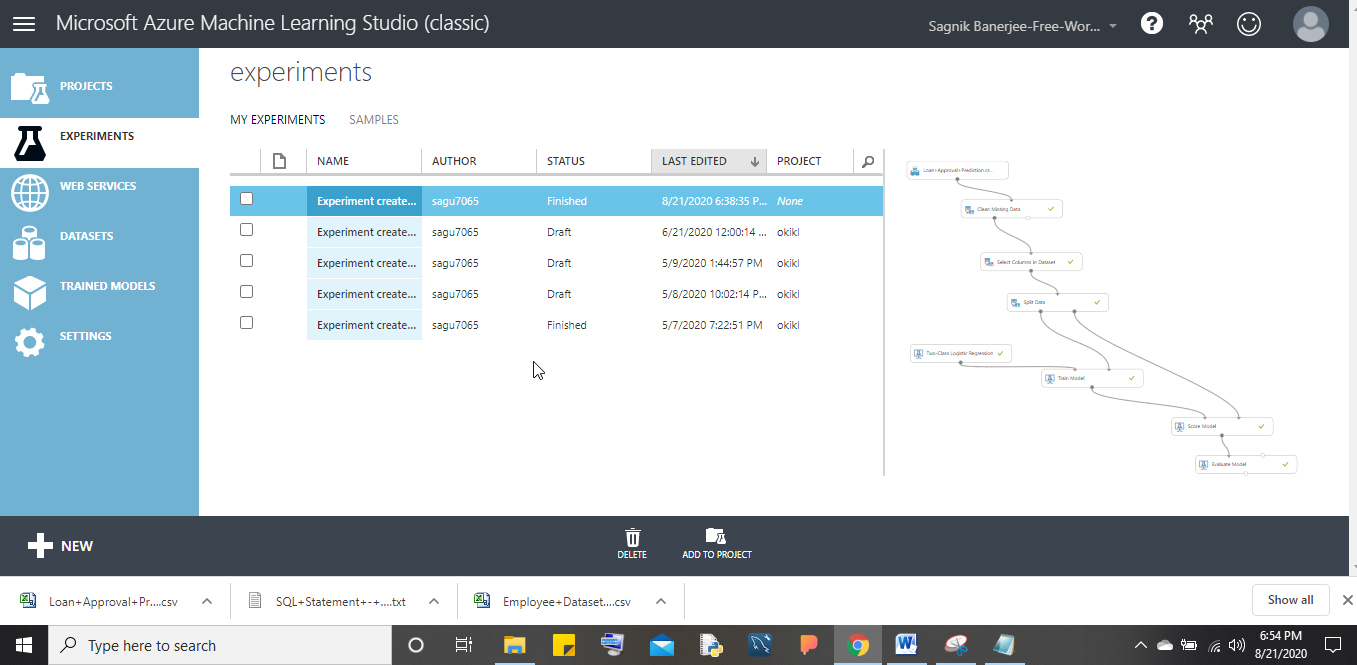The image size is (1357, 665).
Task: Sort by the Name column header
Action: point(364,161)
